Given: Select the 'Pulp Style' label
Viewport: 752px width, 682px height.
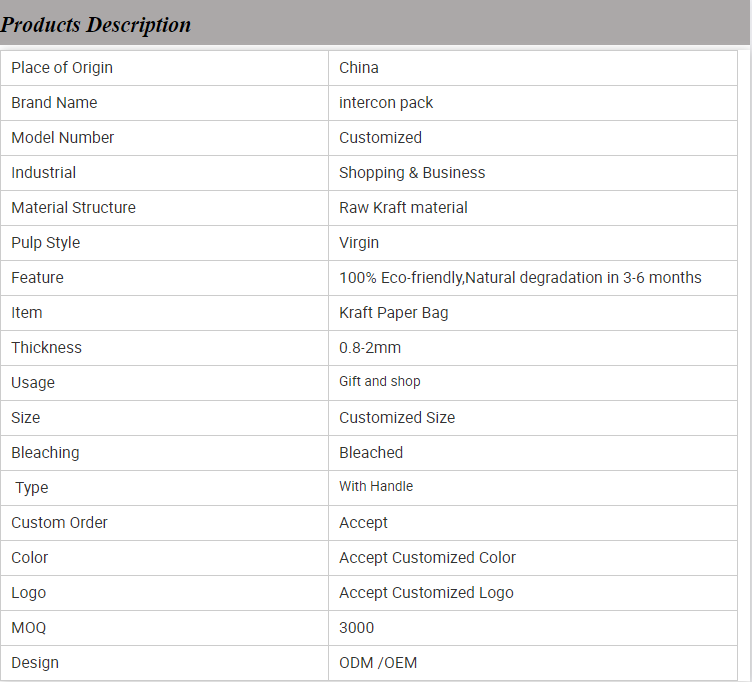Looking at the screenshot, I should pos(46,243).
